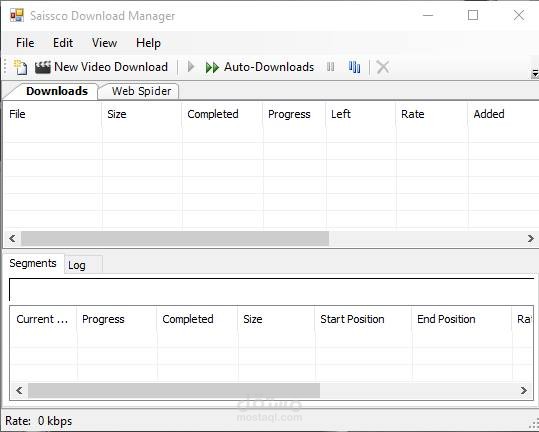Click the End Position column header
539x432 pixels.
(462, 319)
